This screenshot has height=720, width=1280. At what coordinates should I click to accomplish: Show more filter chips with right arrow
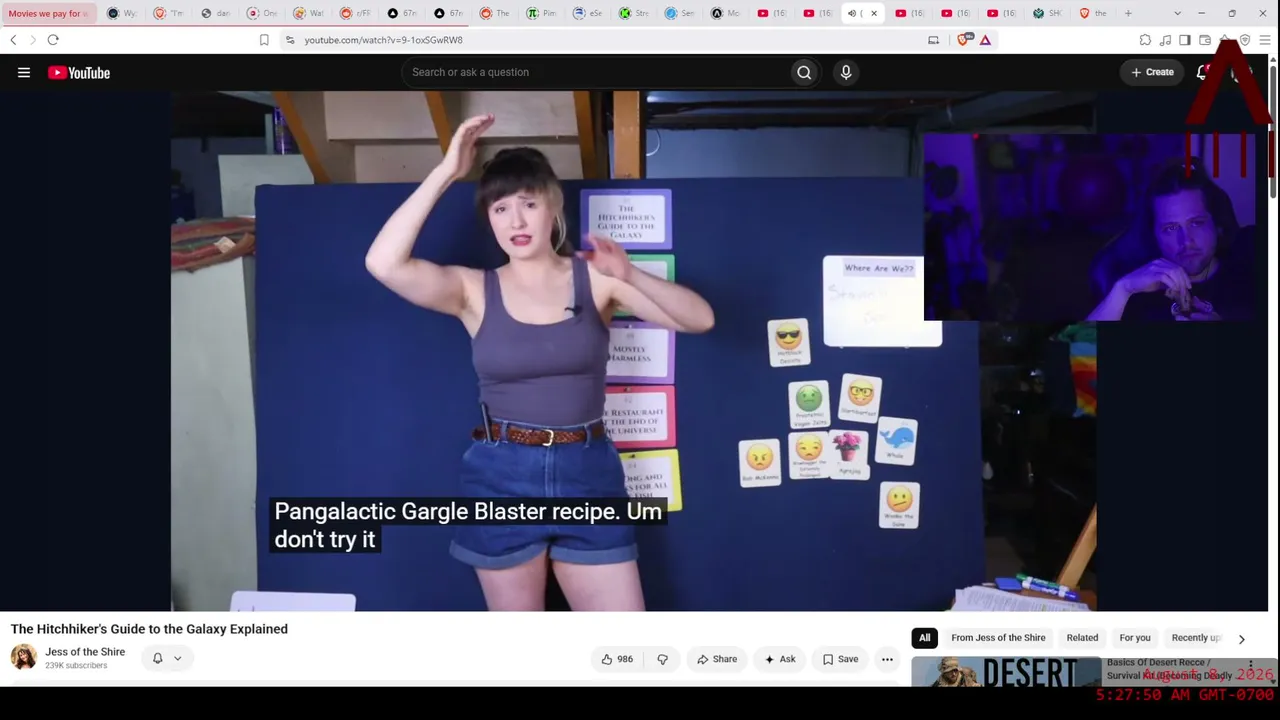point(1242,639)
